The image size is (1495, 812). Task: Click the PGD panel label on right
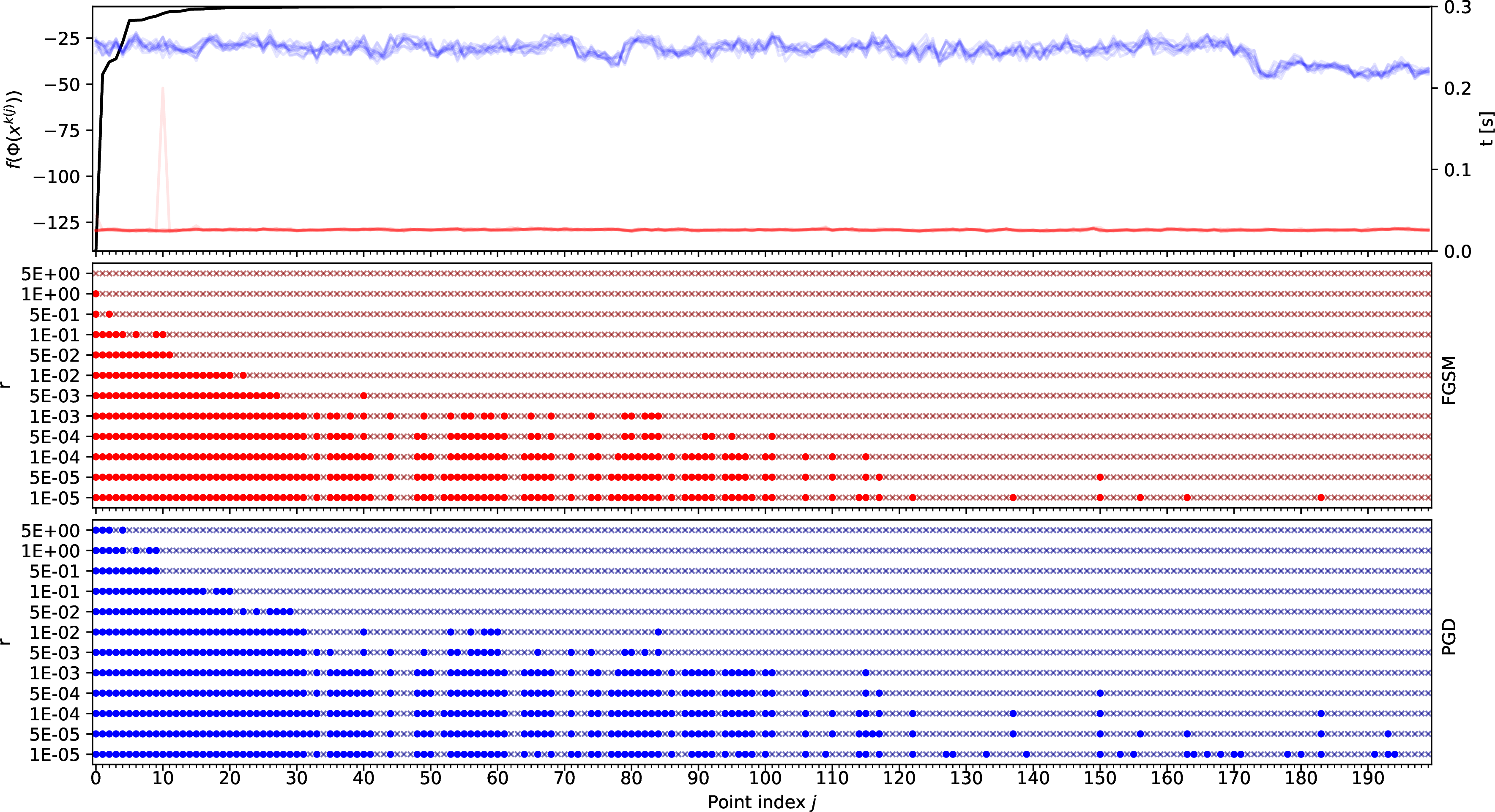point(1450,637)
